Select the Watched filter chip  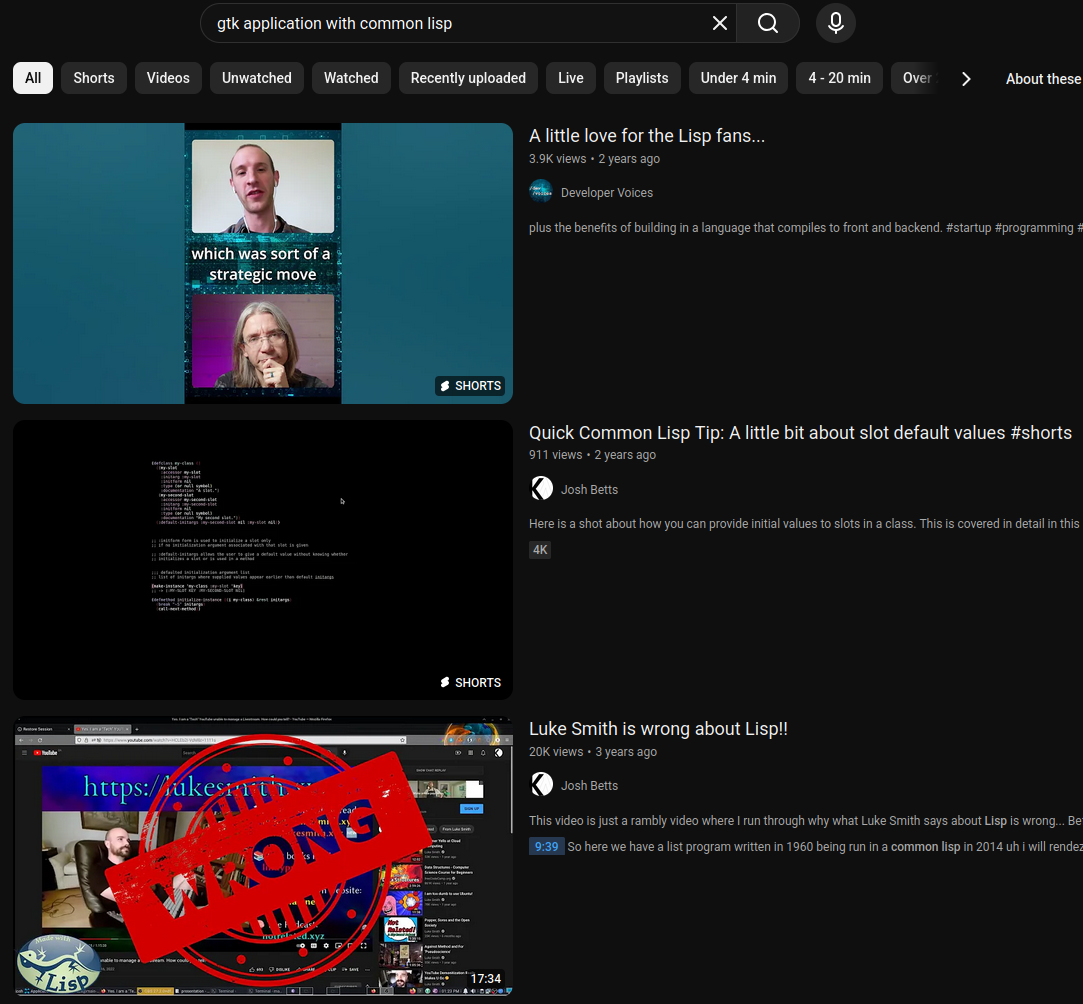351,78
